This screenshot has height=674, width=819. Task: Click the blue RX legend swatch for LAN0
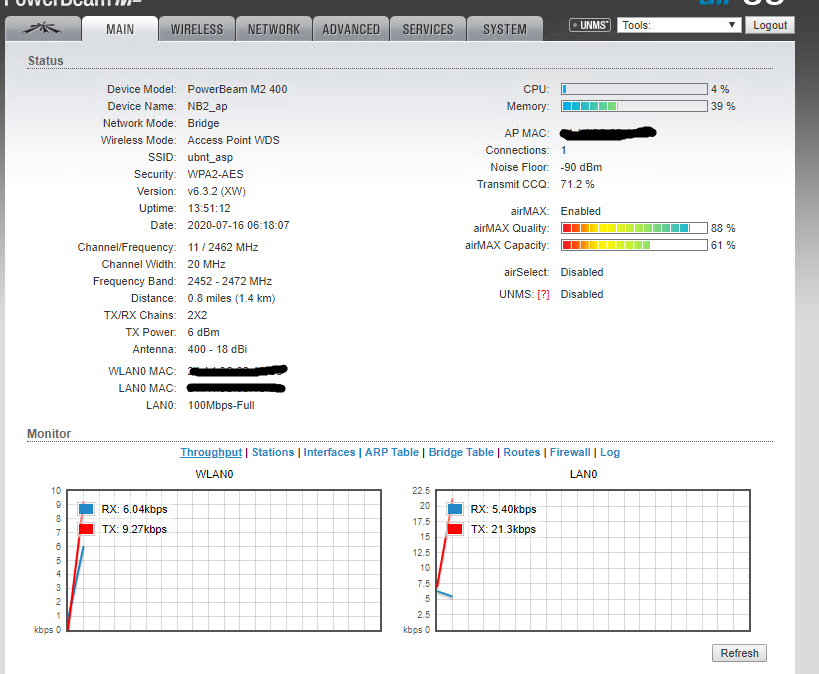coord(455,509)
